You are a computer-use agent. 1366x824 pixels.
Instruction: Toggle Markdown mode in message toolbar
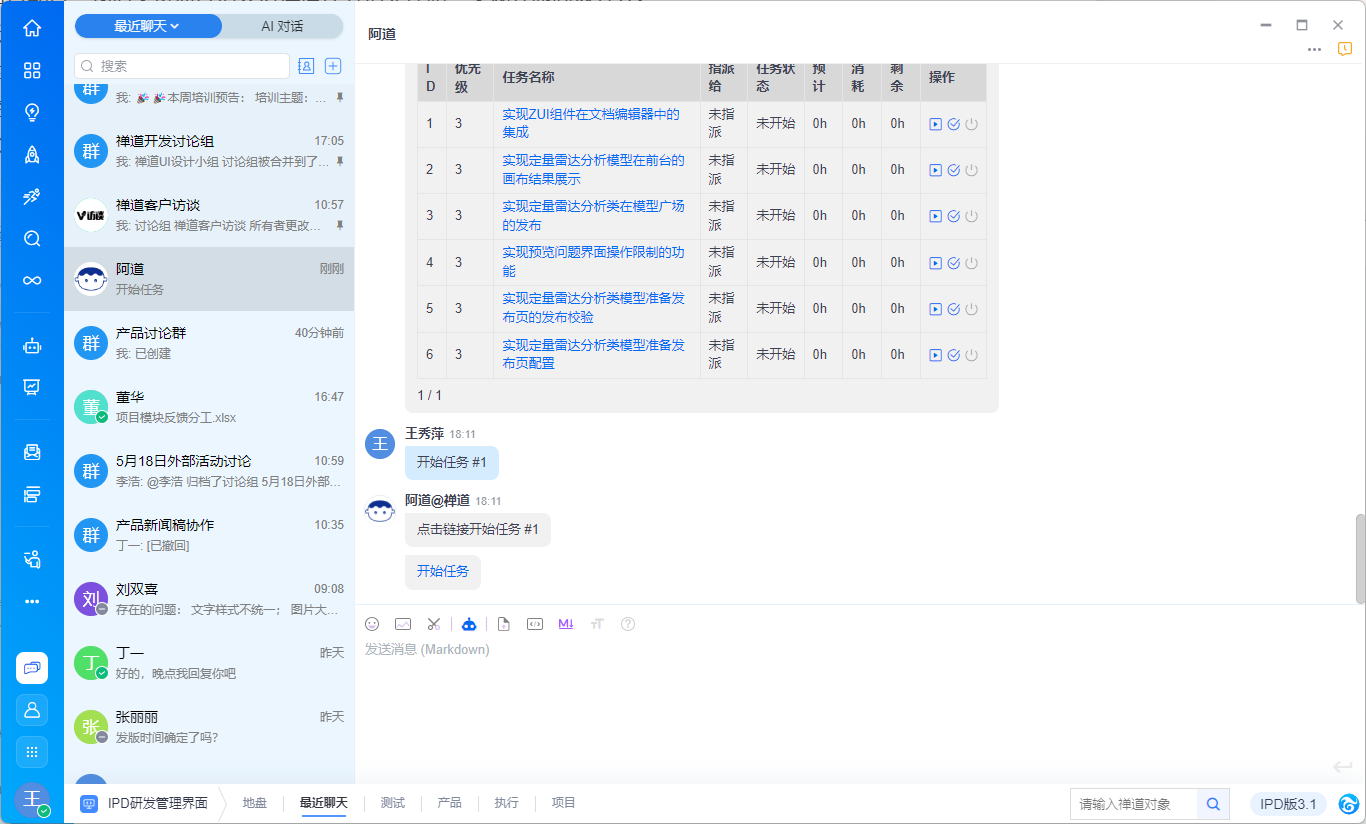pos(566,624)
